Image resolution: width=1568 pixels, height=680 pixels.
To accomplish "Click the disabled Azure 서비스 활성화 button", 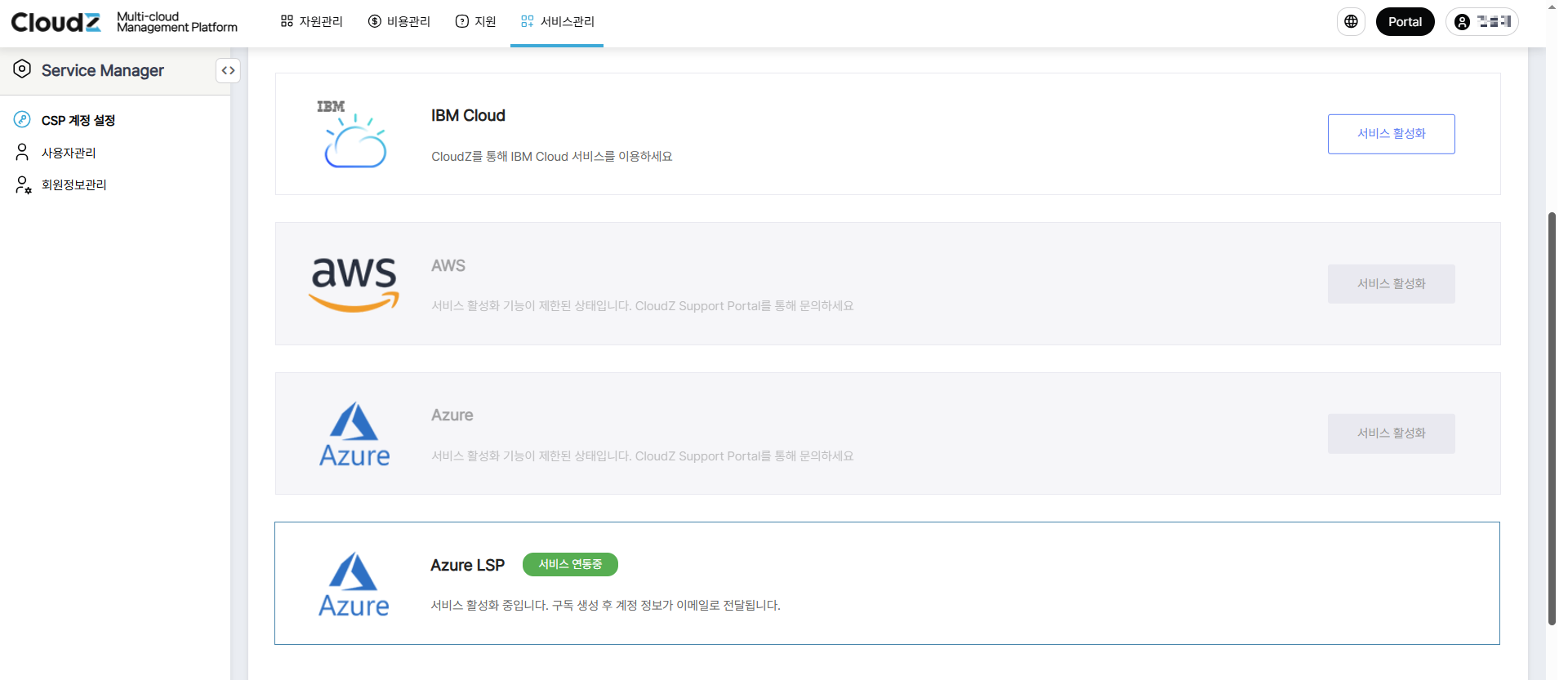I will [1391, 433].
